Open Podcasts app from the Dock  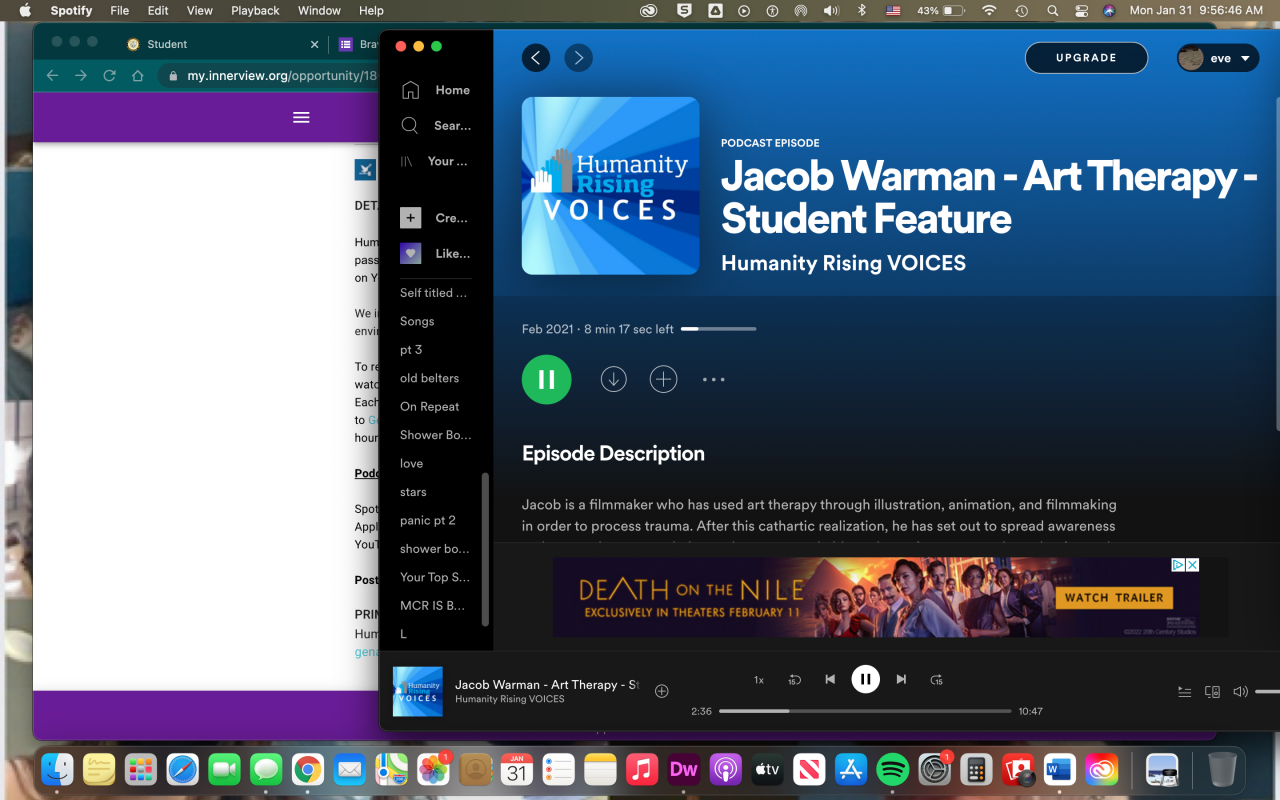(725, 769)
